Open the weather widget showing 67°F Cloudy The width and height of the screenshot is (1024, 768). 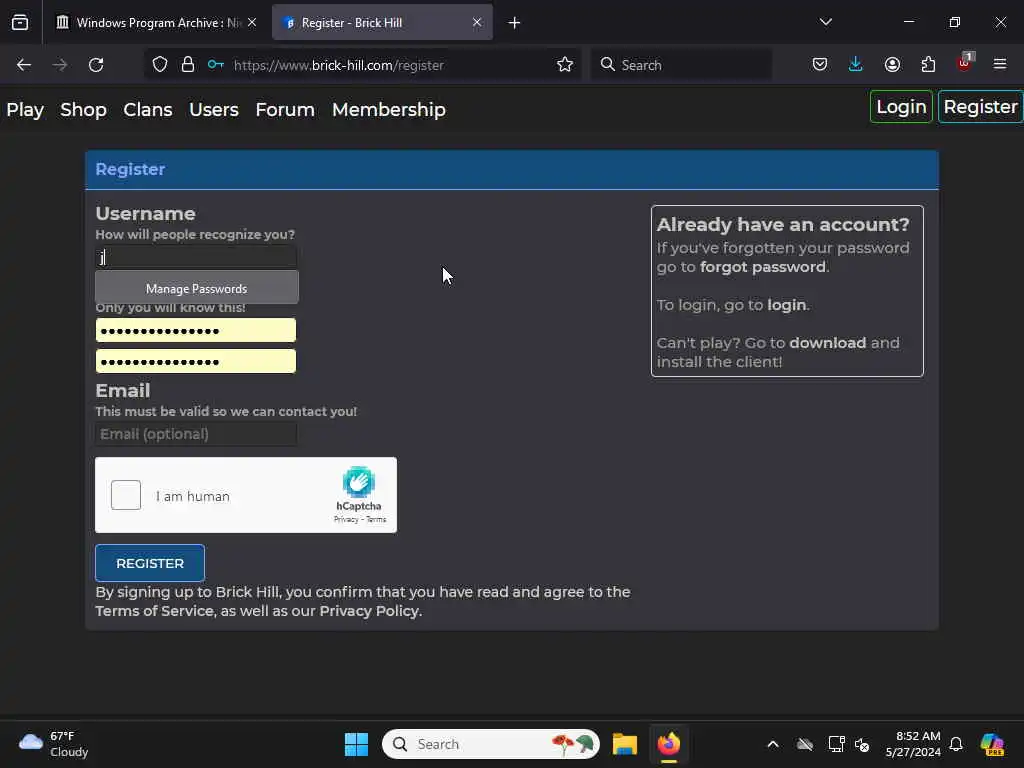[x=54, y=744]
